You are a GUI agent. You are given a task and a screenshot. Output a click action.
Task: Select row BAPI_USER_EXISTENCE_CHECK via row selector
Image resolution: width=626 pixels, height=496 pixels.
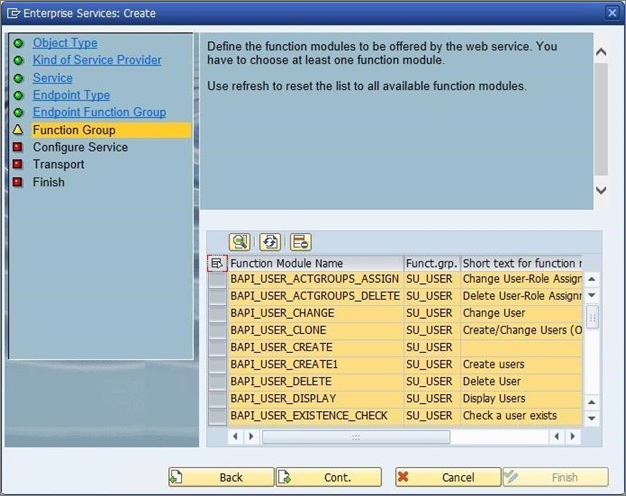click(218, 416)
